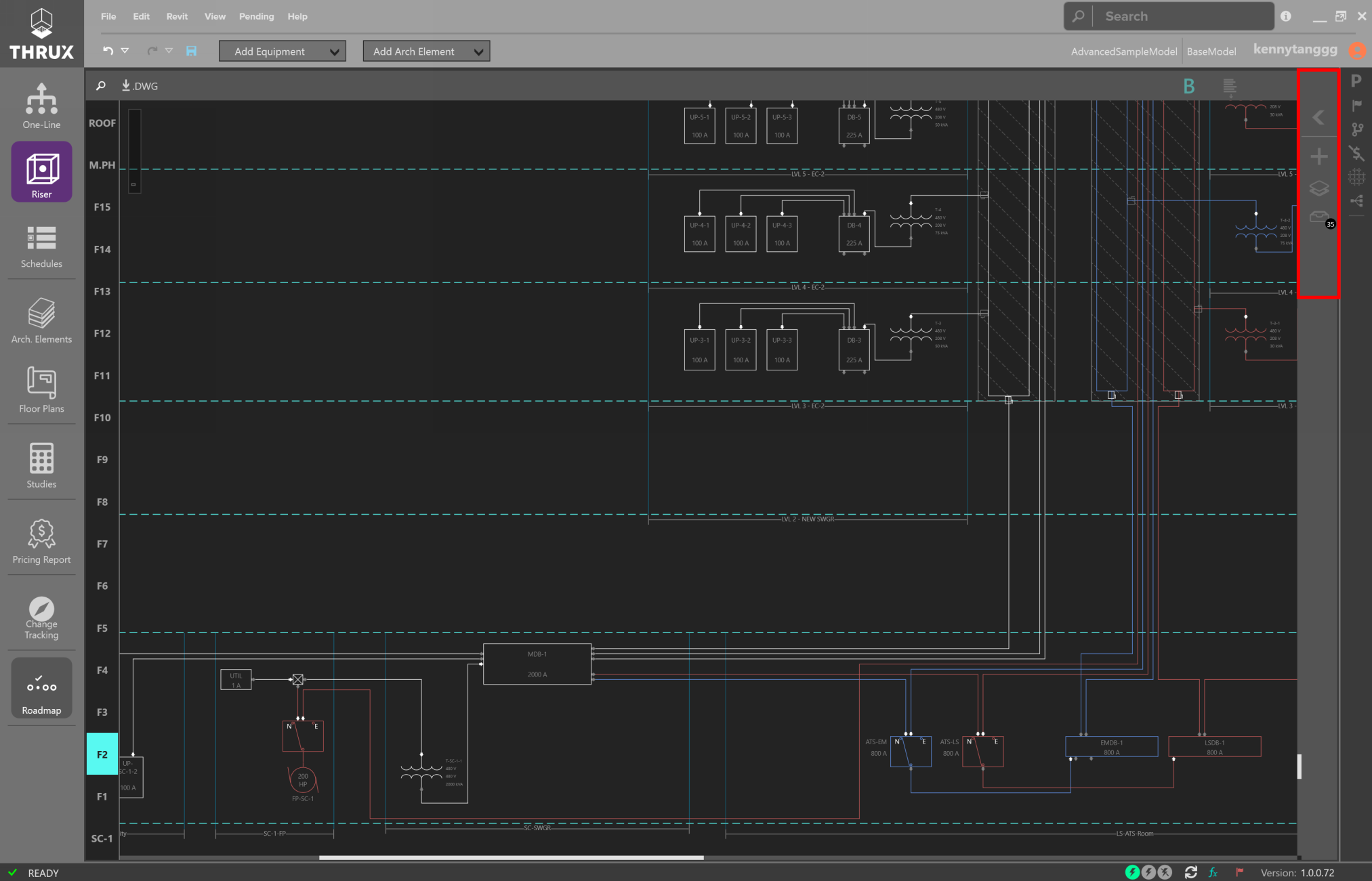Select the EMDB-1 800 A panel
Viewport: 1372px width, 881px height.
[x=1111, y=746]
